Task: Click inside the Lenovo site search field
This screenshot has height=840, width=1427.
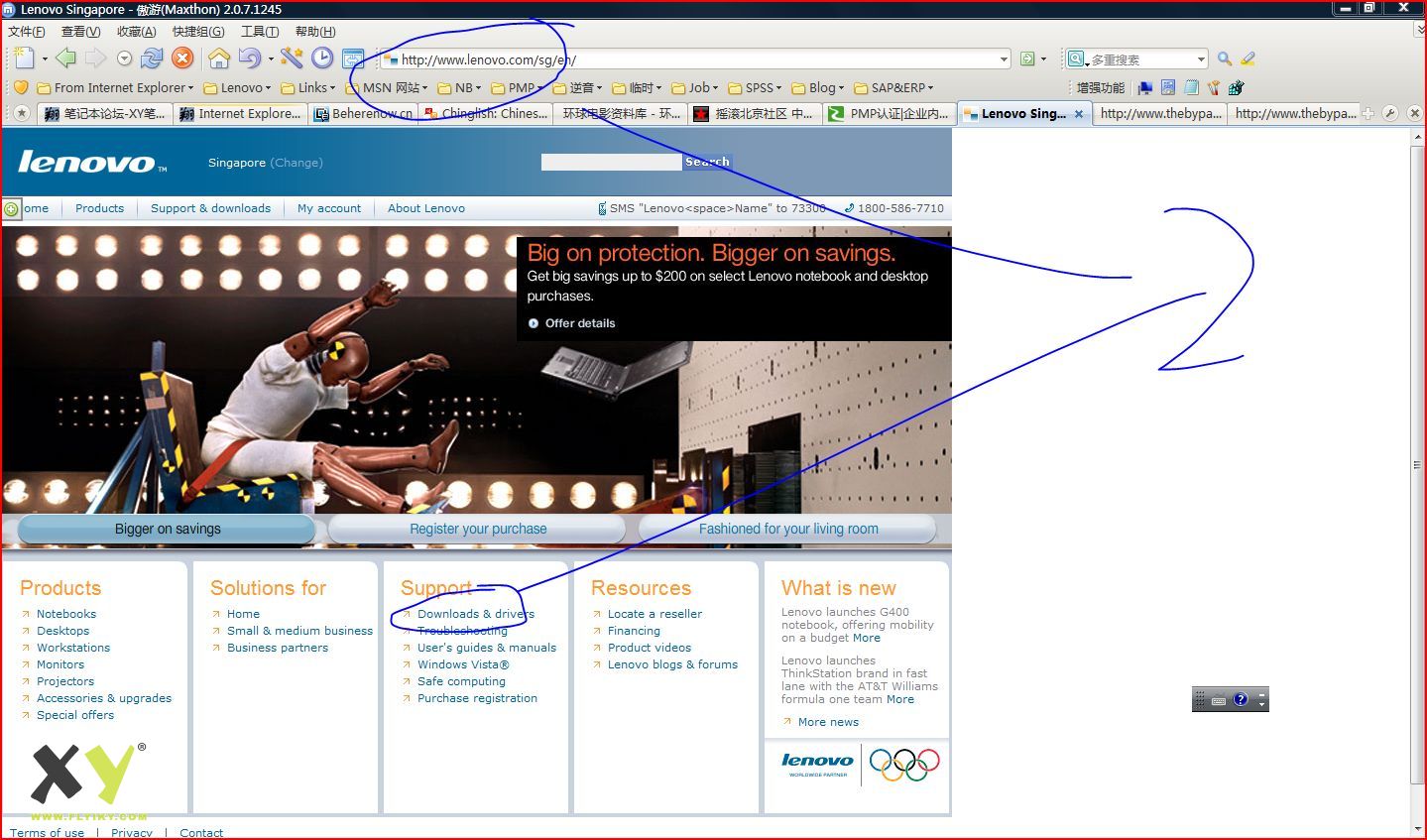Action: tap(611, 162)
